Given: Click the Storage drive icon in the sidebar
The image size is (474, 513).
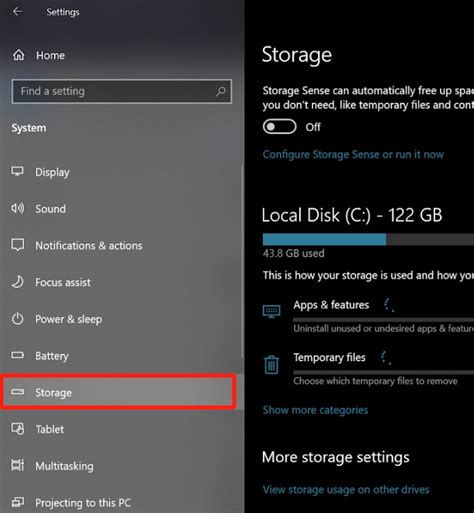Looking at the screenshot, I should tap(18, 392).
